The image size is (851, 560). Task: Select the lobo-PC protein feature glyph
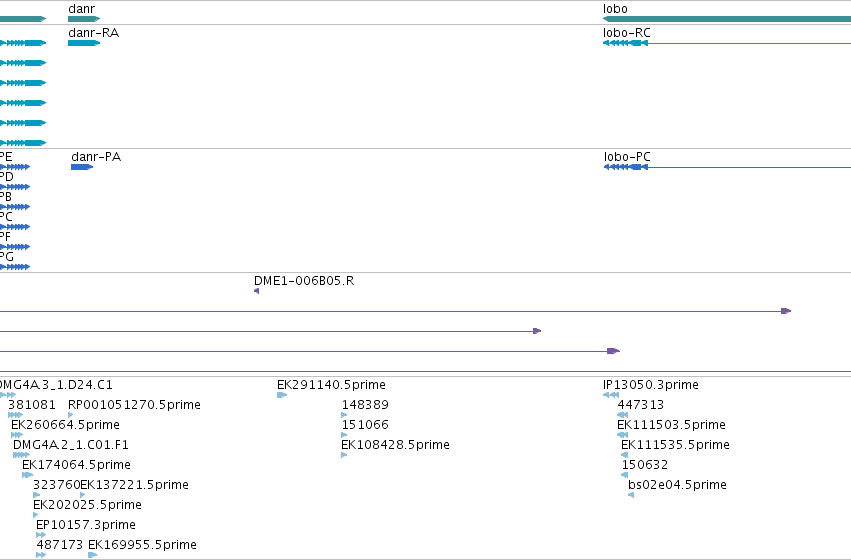(x=626, y=167)
